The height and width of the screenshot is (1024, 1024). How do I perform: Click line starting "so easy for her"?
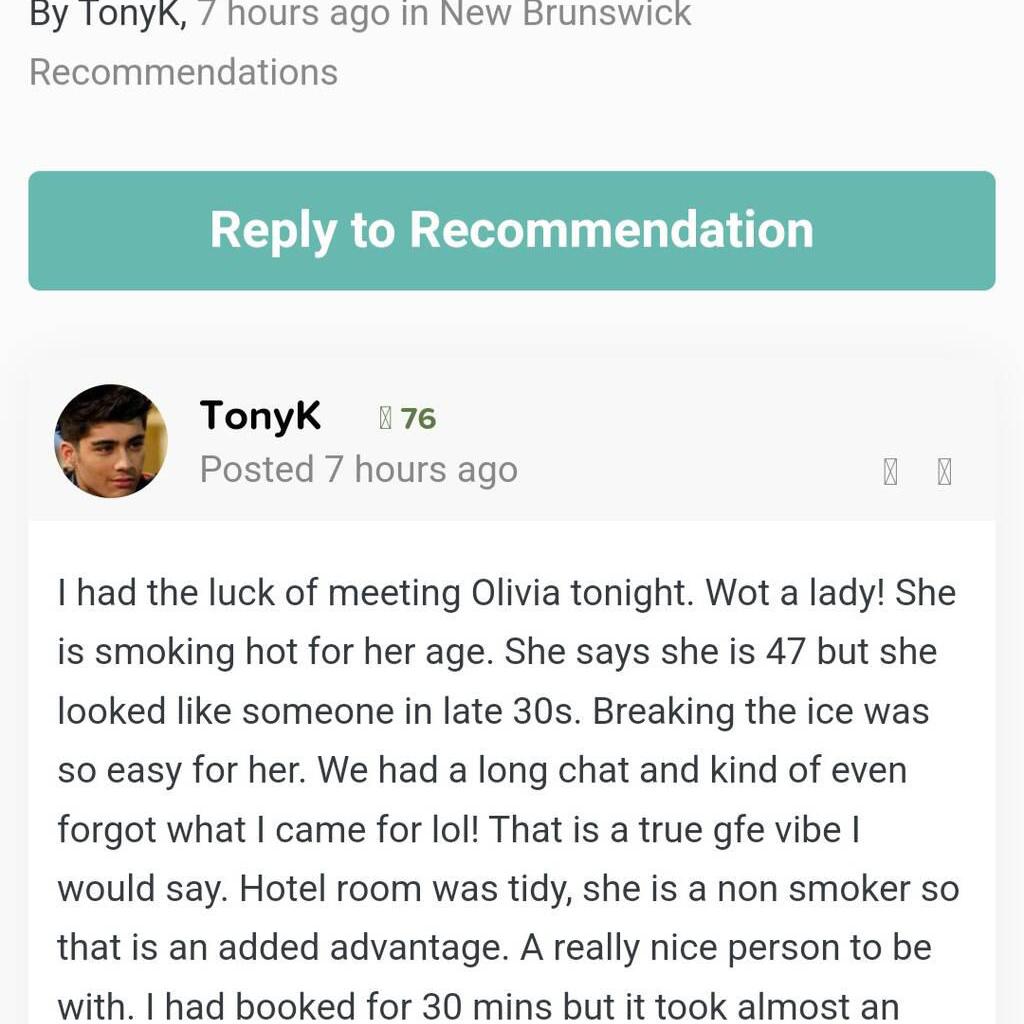(481, 770)
